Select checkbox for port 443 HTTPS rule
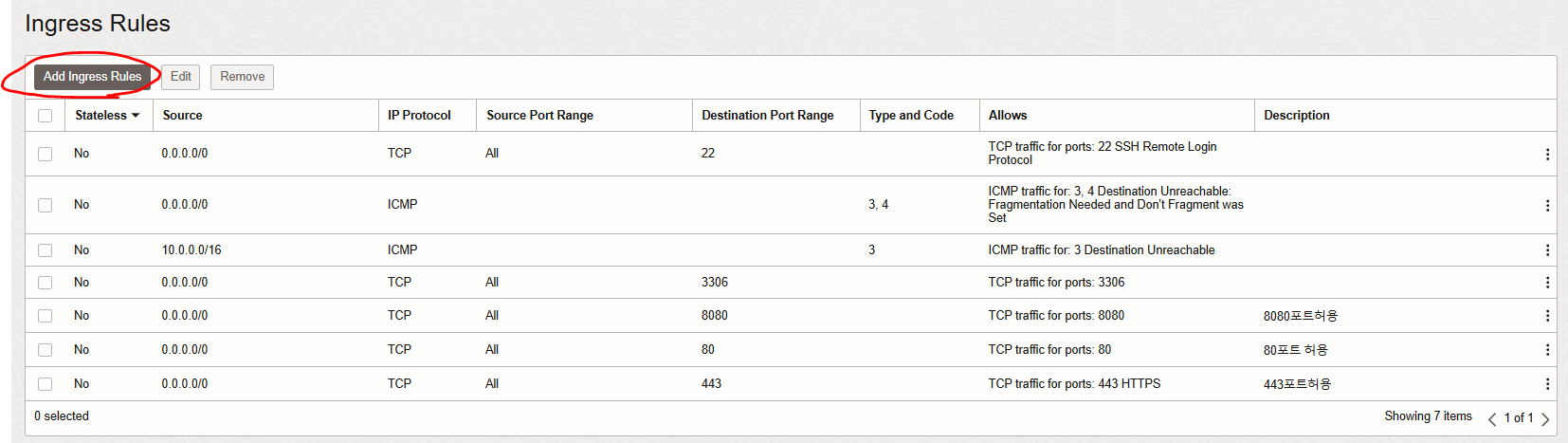Viewport: 1568px width, 443px height. pos(46,384)
